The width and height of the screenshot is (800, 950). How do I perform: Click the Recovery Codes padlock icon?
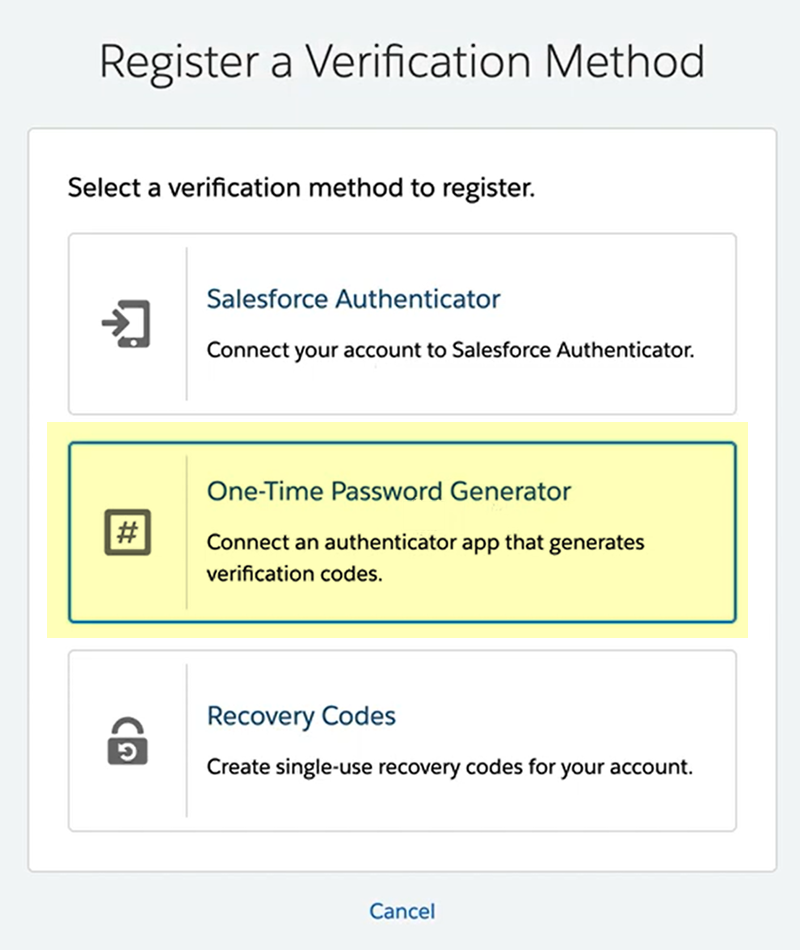pos(127,741)
